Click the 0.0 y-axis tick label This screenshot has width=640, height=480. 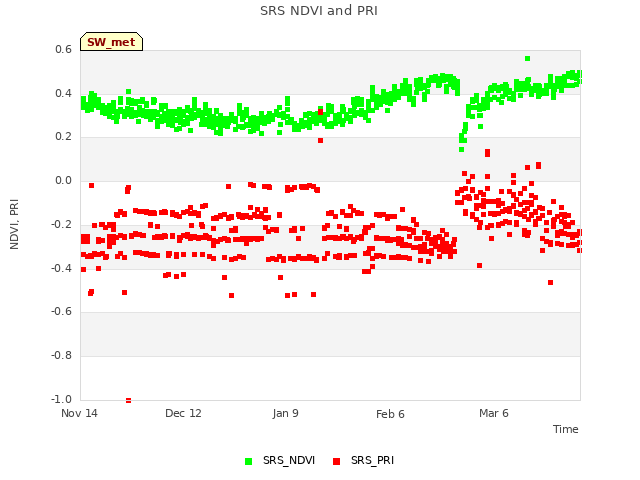pyautogui.click(x=63, y=180)
